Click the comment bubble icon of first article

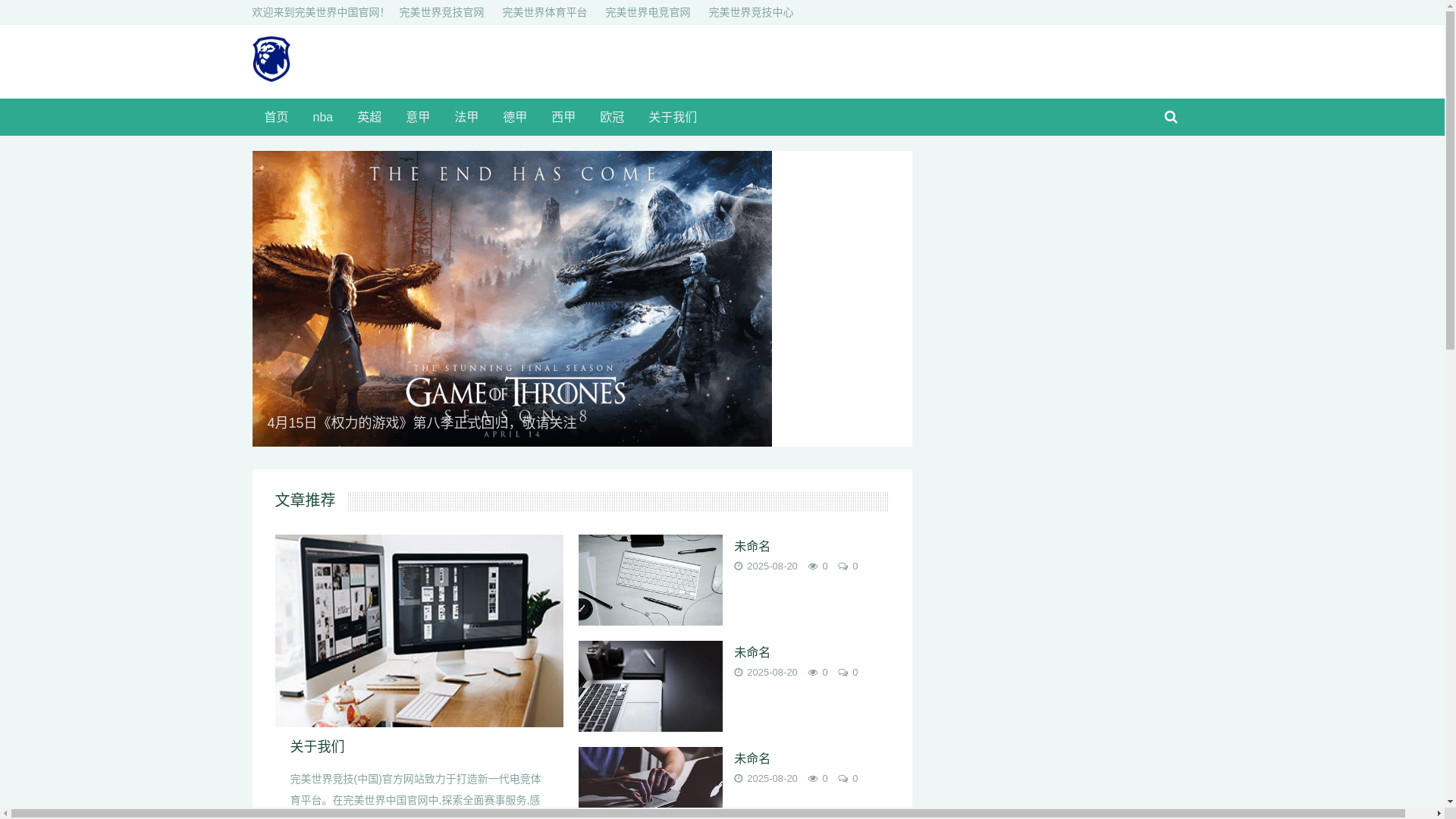[x=843, y=566]
